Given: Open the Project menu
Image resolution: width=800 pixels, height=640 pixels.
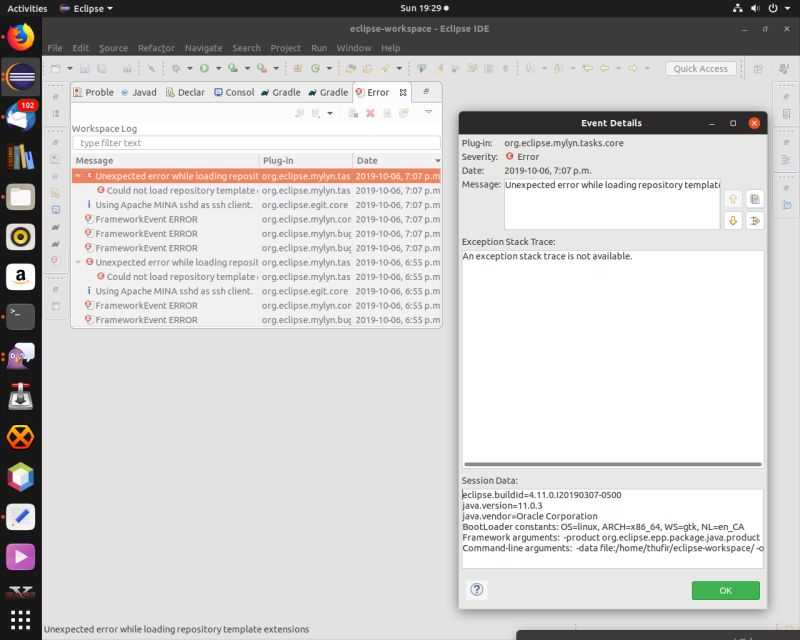Looking at the screenshot, I should [286, 48].
